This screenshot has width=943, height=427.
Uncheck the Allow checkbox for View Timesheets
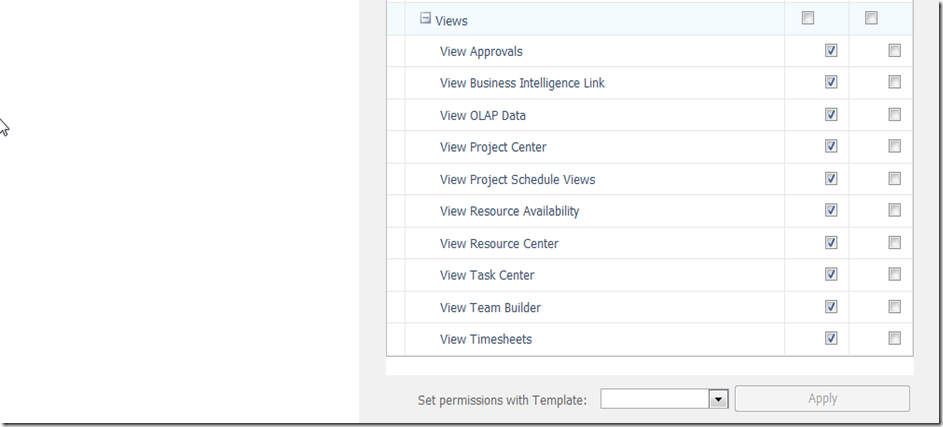tap(831, 339)
